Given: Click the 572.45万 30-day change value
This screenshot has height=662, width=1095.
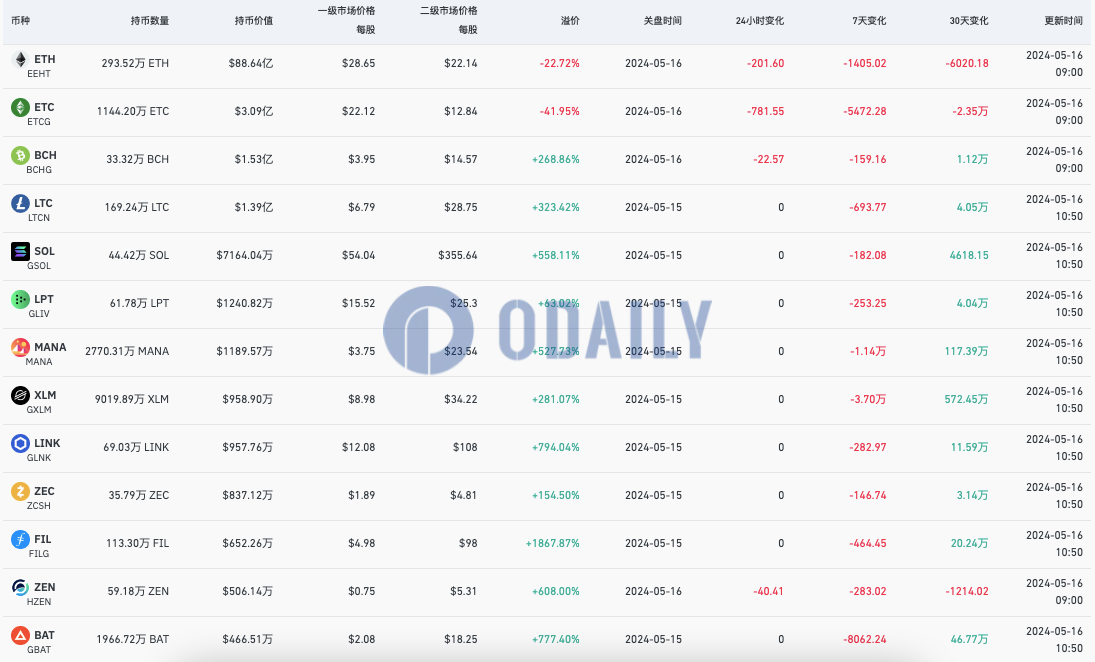Looking at the screenshot, I should click(x=967, y=399).
